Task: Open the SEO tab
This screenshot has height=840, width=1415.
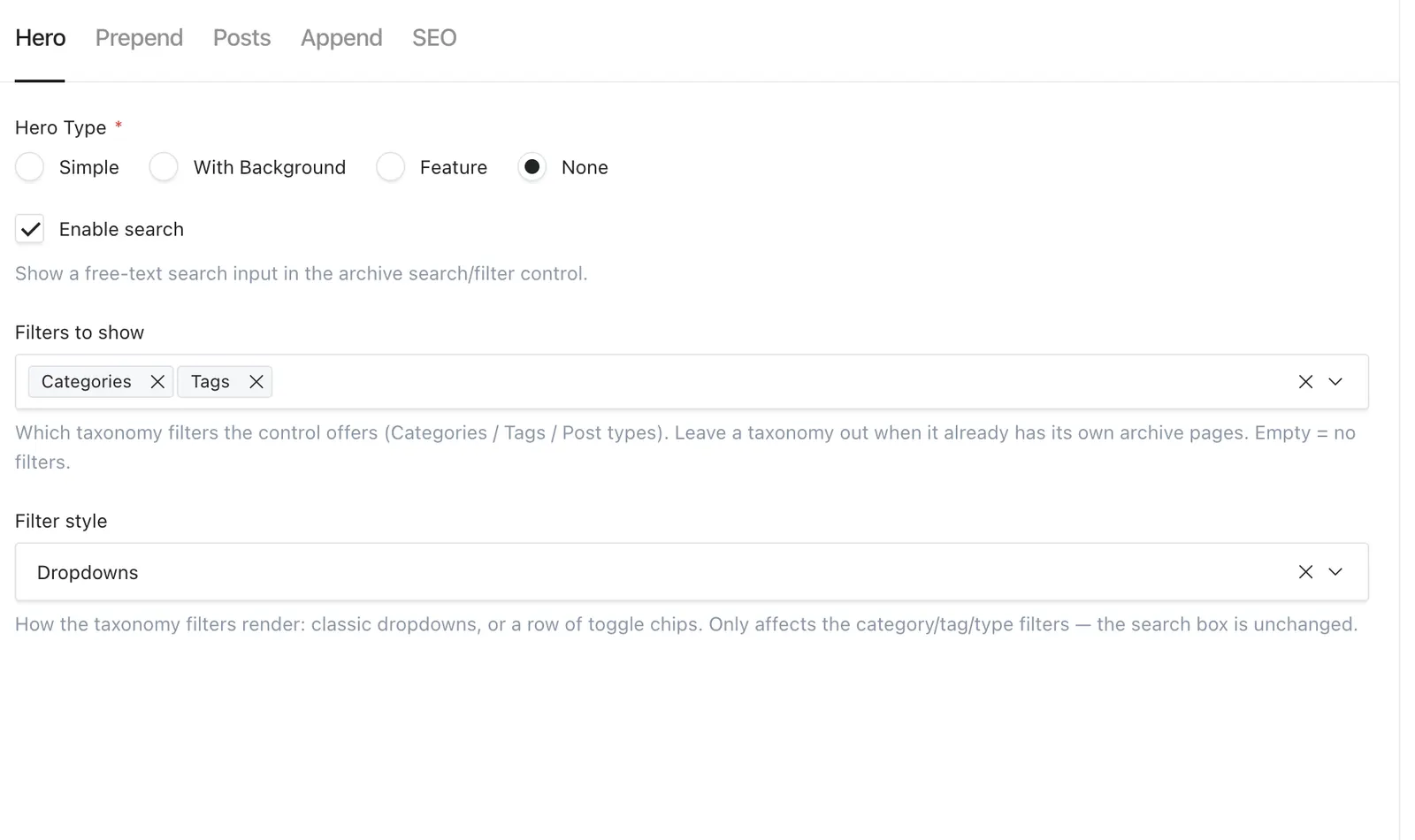Action: click(434, 38)
